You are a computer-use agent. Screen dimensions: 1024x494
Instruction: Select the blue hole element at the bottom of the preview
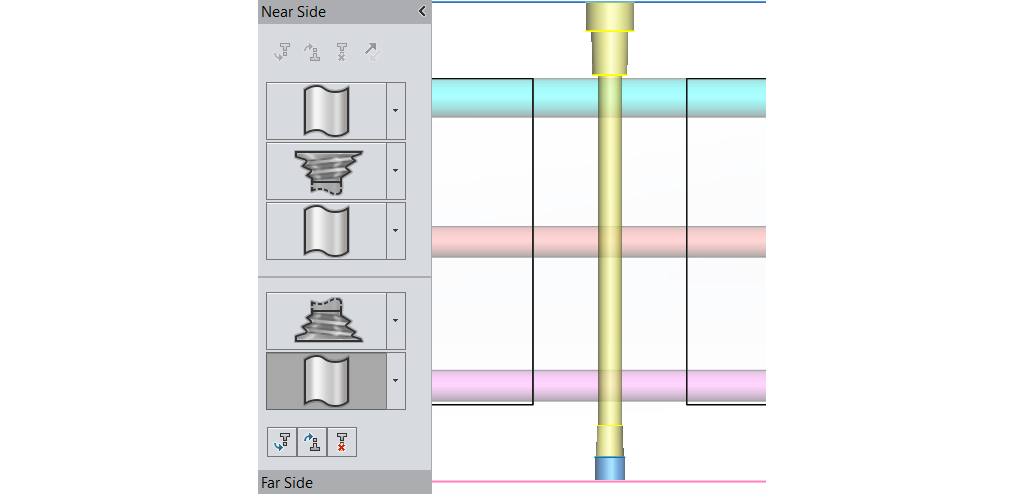[x=610, y=469]
